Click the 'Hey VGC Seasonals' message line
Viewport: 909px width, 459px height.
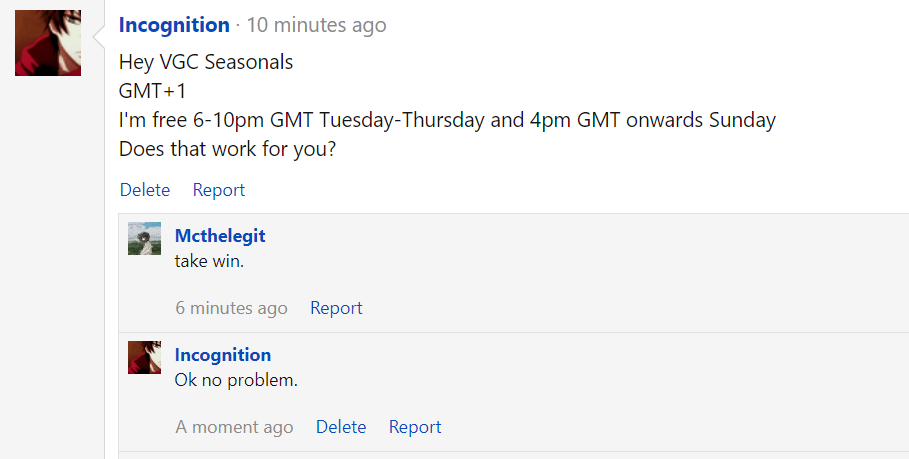[206, 62]
